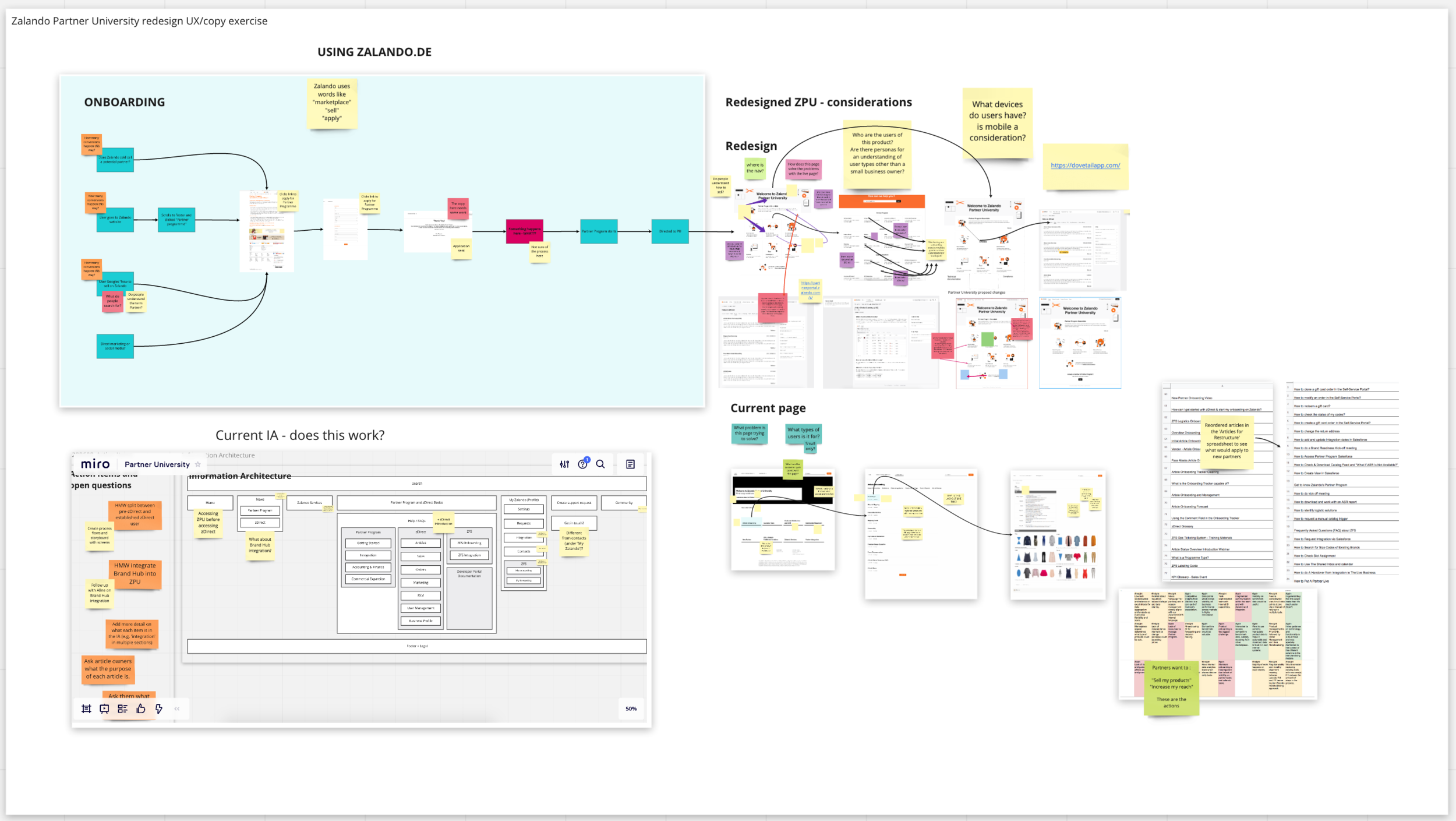Open the Zalando partner page screenshot in onboarding
The height and width of the screenshot is (821, 1456).
pyautogui.click(x=267, y=231)
